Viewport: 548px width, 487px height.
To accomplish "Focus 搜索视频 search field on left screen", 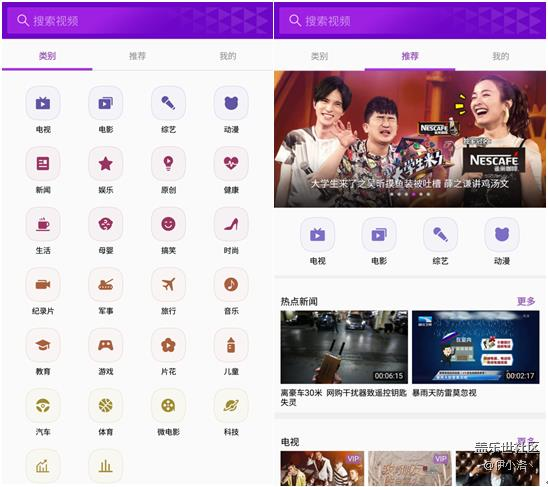I will (137, 21).
